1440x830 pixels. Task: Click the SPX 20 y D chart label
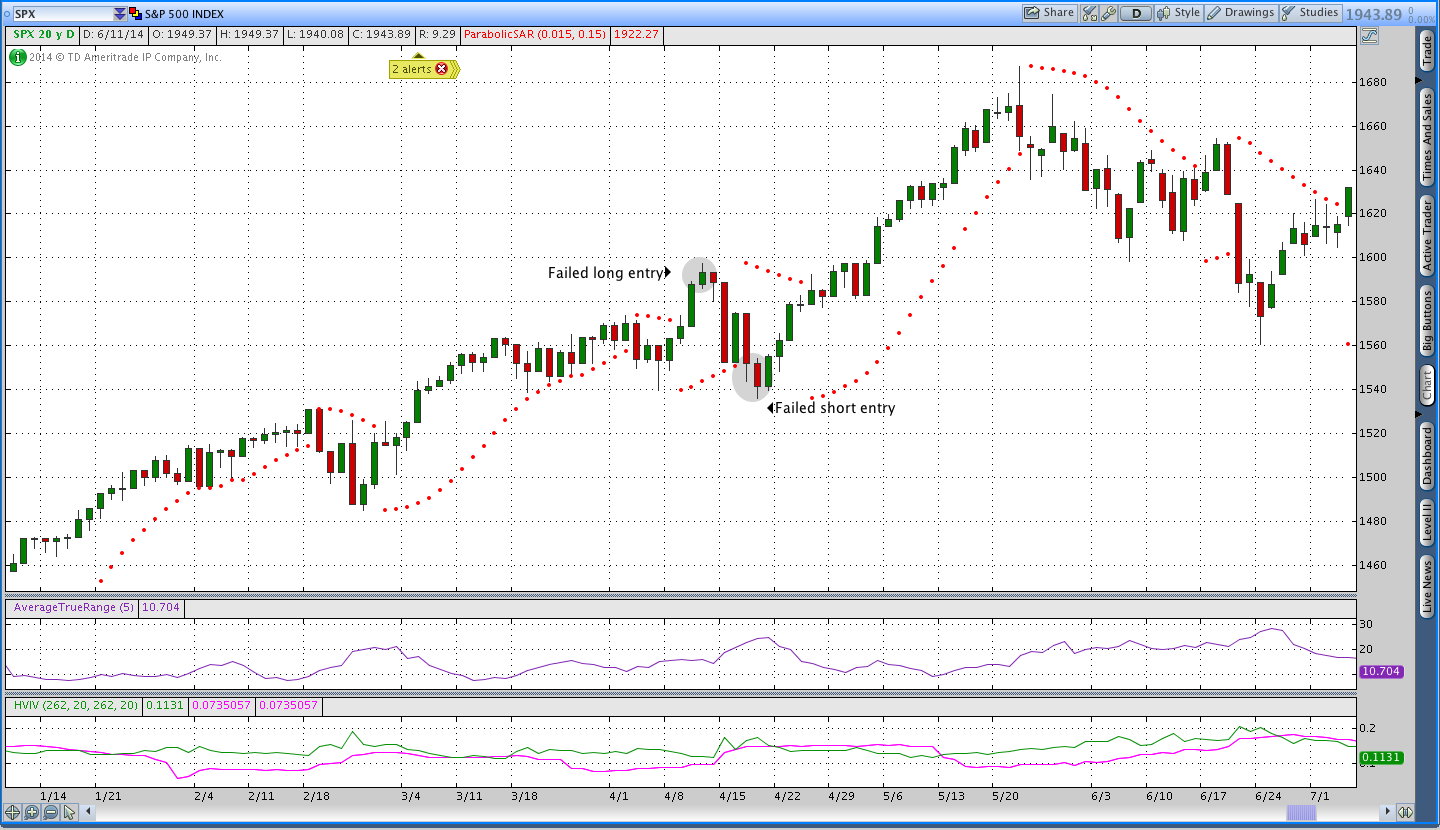pos(44,34)
